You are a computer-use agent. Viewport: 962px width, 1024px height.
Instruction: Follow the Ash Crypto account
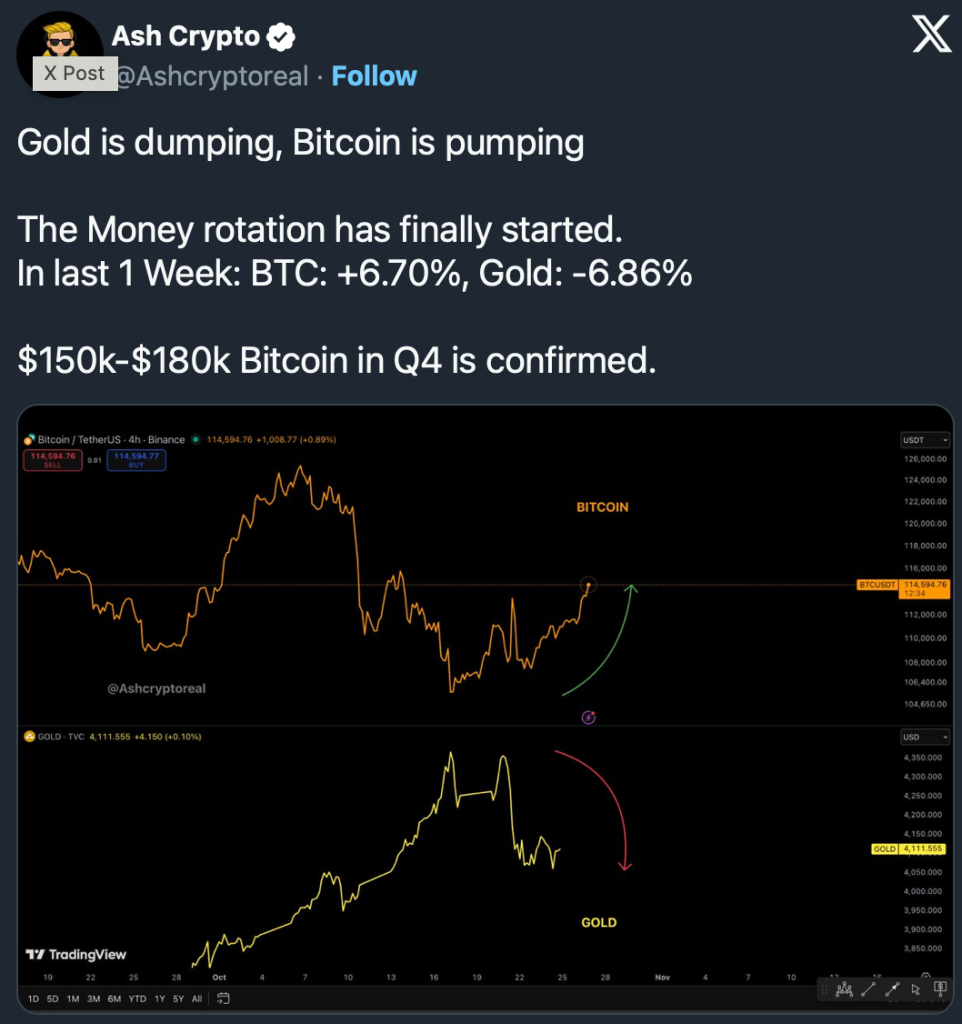pos(374,76)
